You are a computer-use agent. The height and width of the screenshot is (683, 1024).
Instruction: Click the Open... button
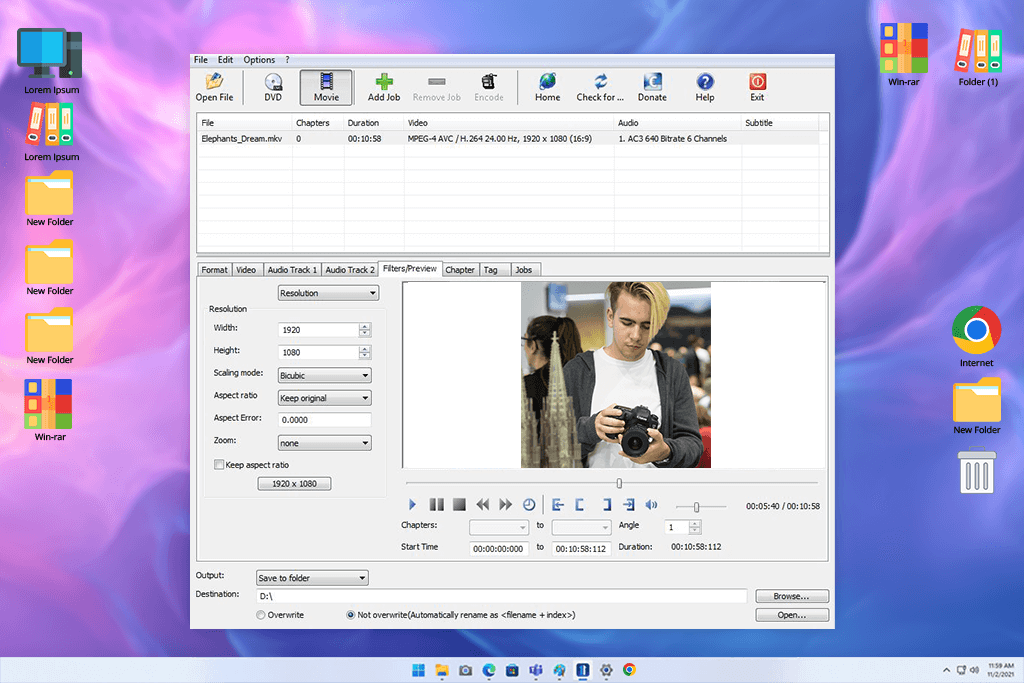pos(792,615)
